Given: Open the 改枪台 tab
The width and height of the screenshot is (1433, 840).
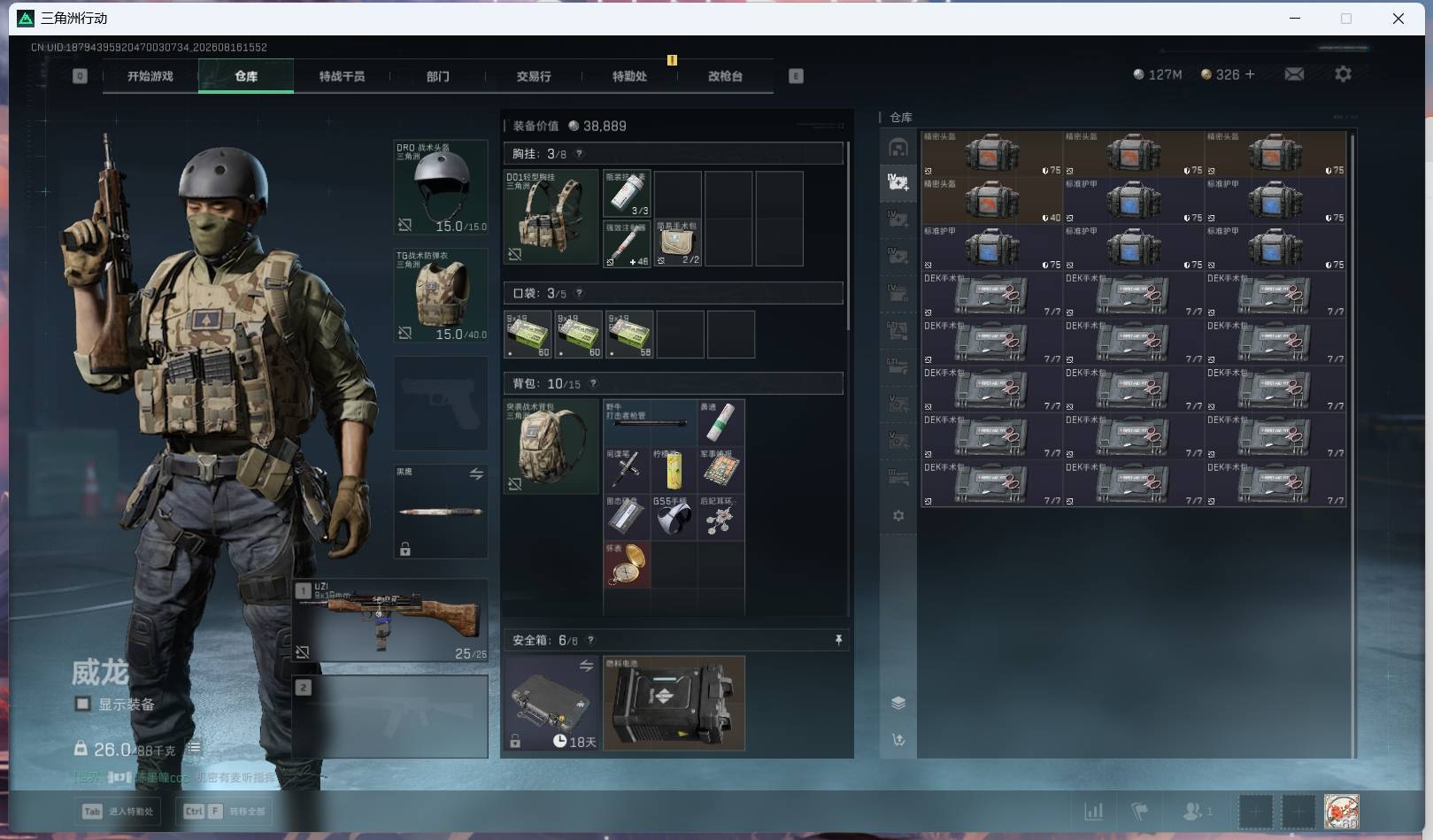Looking at the screenshot, I should pos(725,76).
